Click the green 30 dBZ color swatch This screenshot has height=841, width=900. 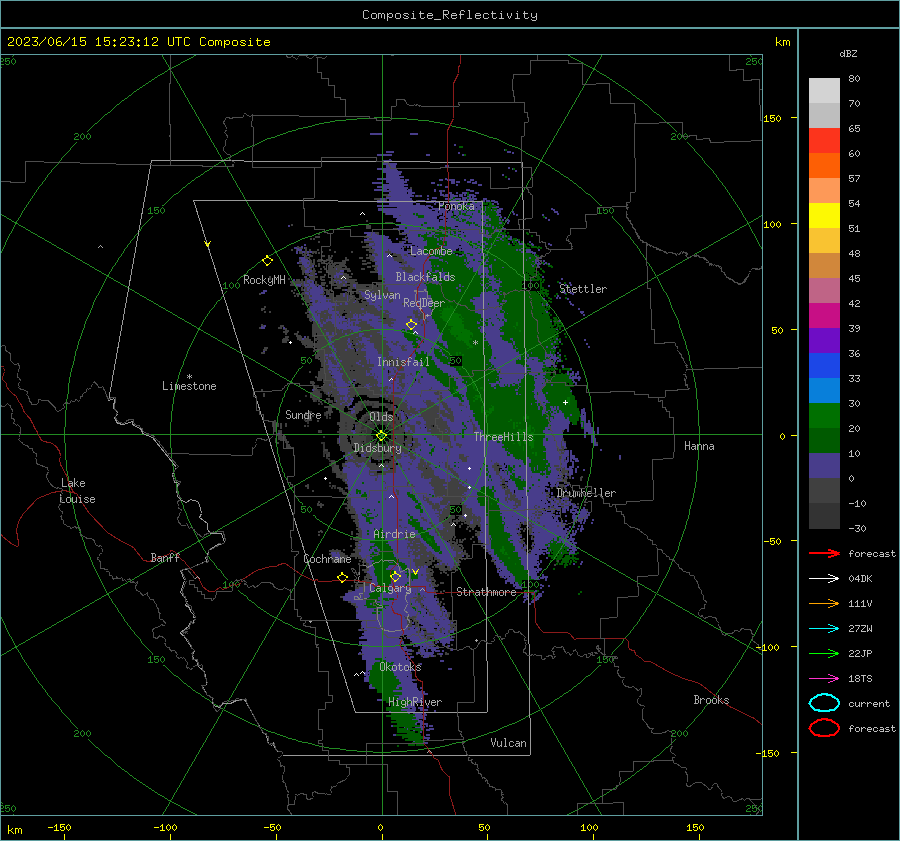coord(824,415)
